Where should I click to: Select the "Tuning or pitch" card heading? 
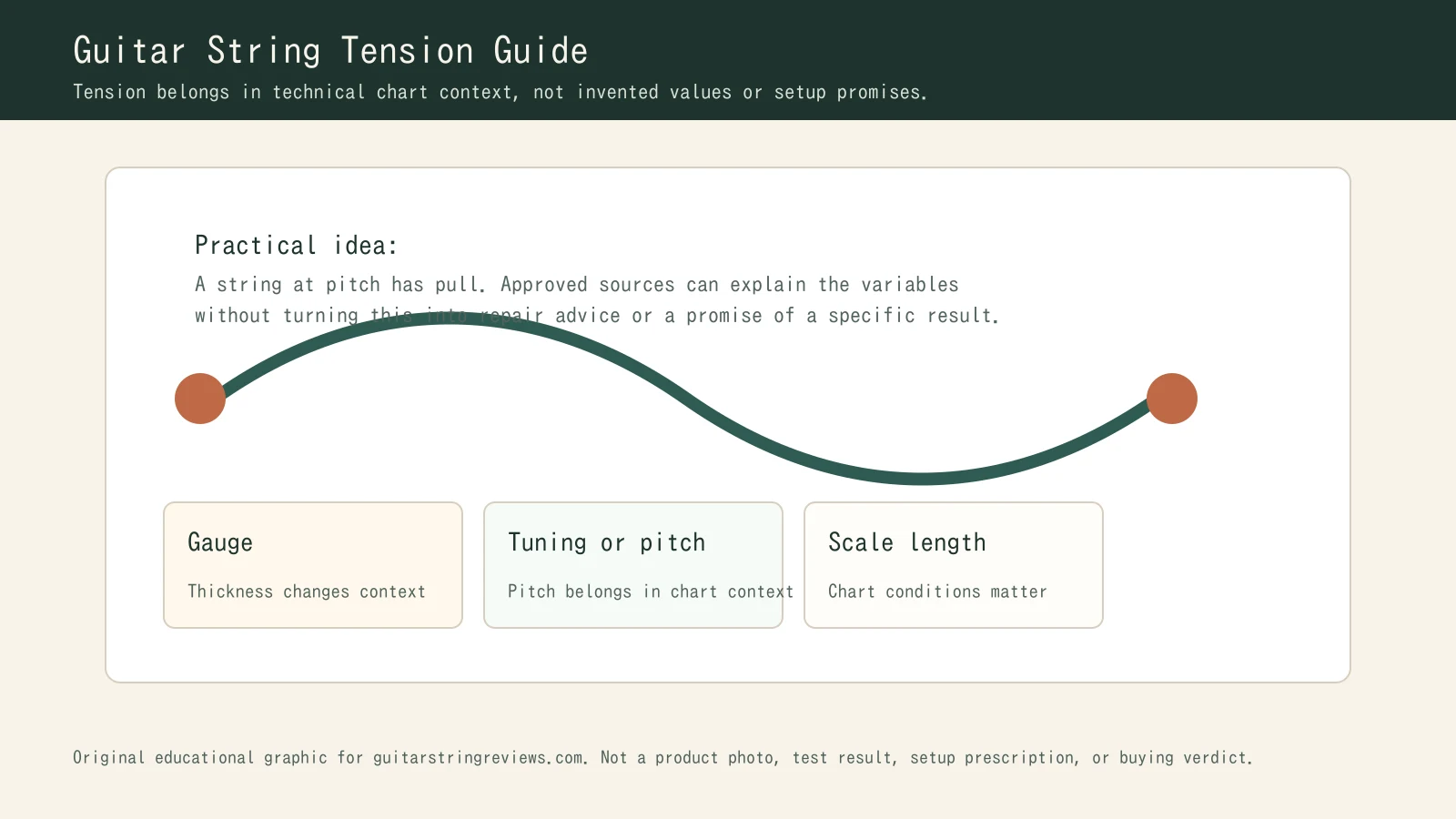[606, 542]
